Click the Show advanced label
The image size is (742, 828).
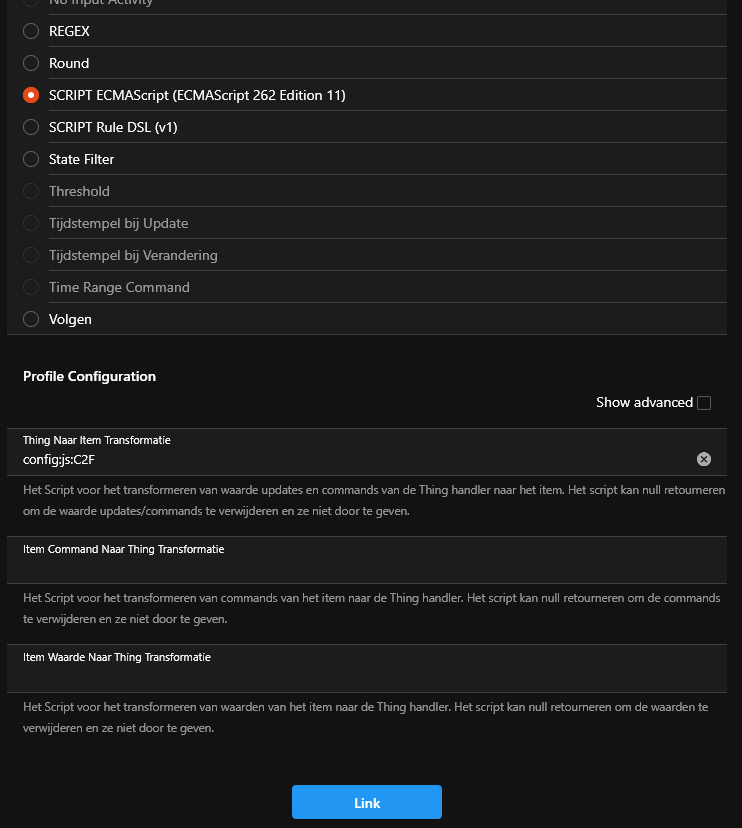pyautogui.click(x=644, y=403)
